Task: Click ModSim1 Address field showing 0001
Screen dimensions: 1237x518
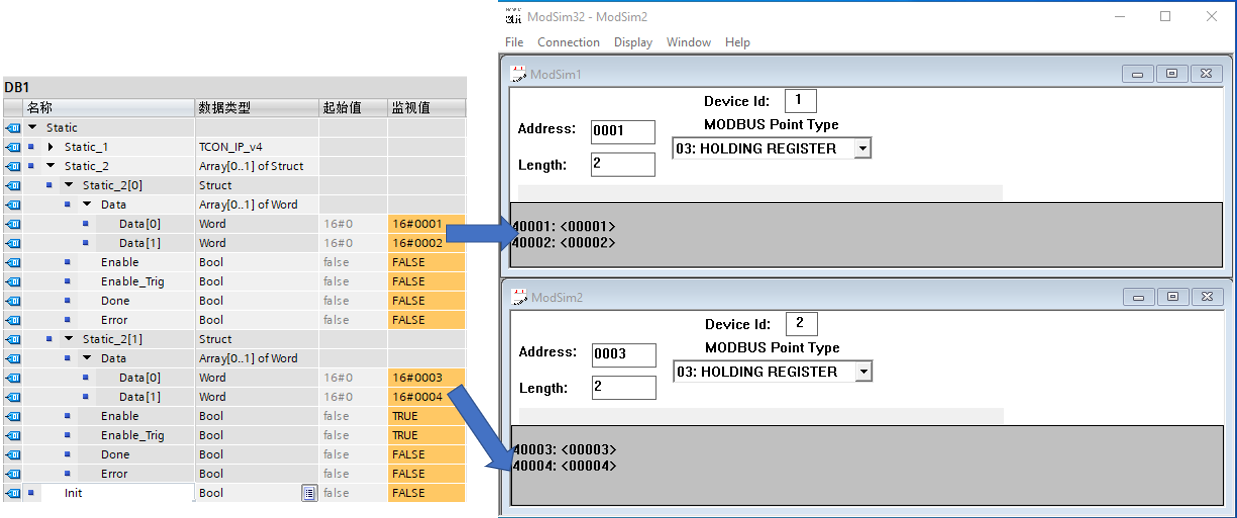Action: (623, 131)
